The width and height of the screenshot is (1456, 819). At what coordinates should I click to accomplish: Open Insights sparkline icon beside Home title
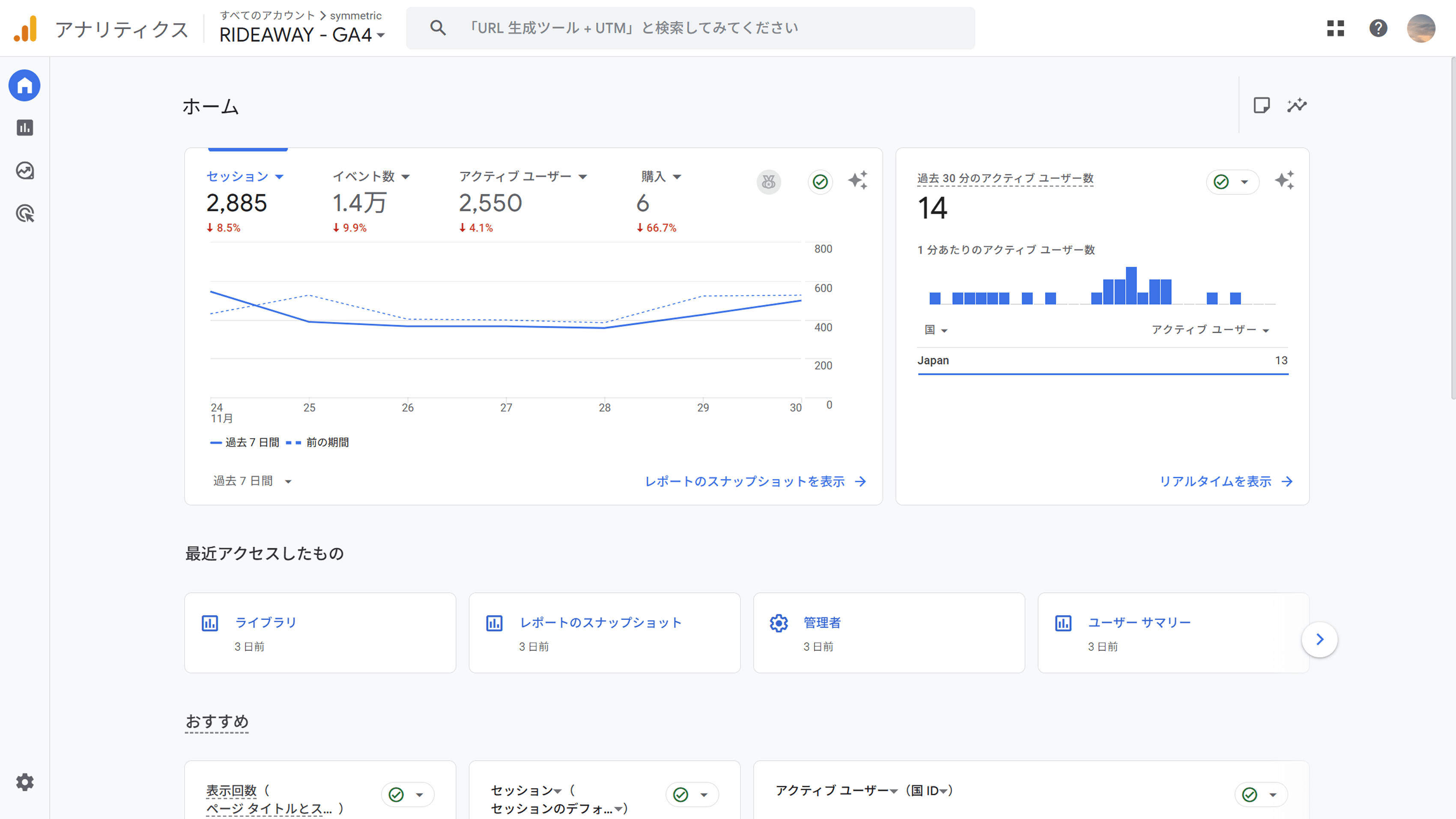1297,105
